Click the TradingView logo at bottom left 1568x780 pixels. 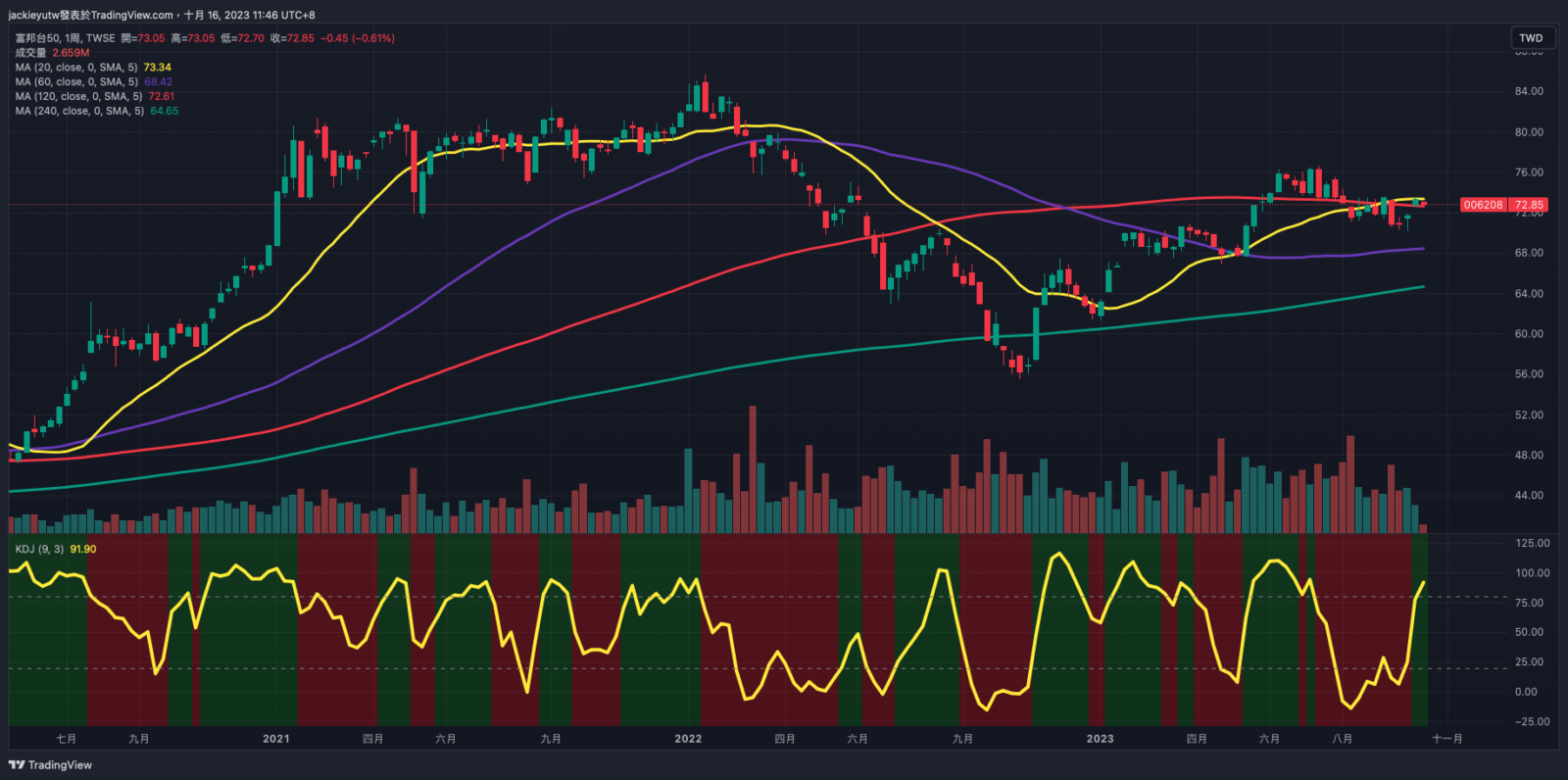tap(50, 765)
